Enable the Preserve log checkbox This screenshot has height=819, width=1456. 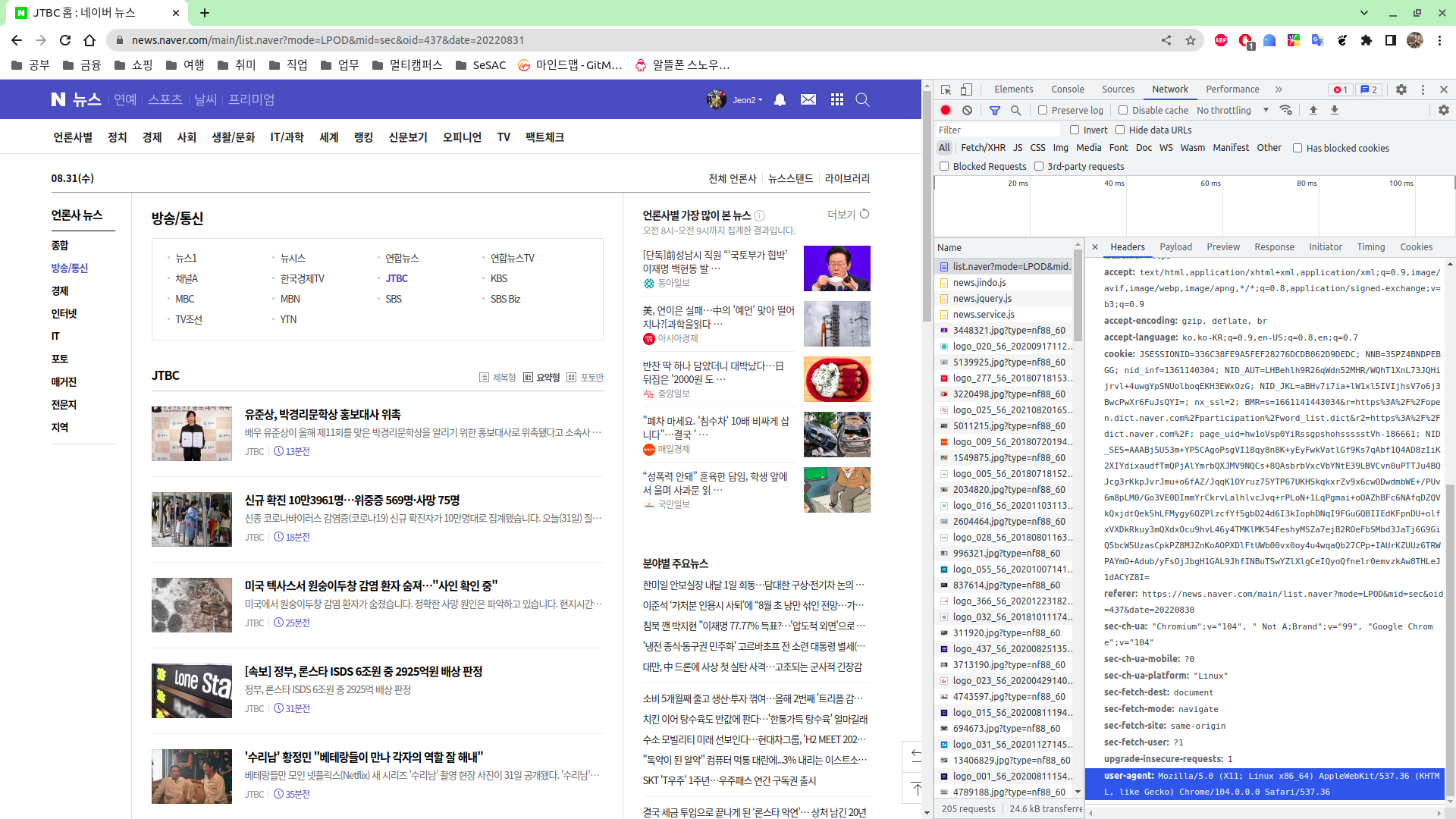click(x=1043, y=111)
